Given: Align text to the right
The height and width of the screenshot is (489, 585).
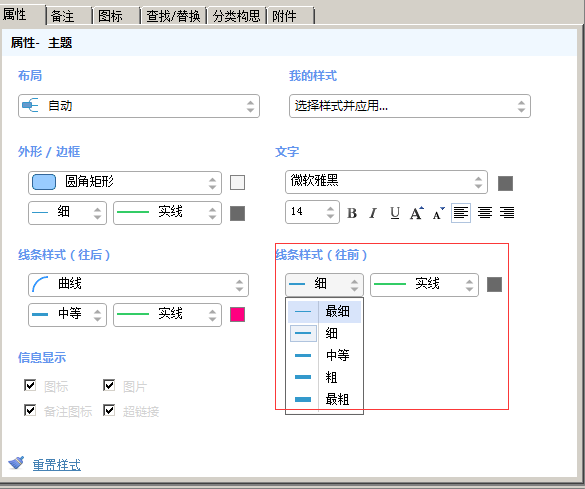Looking at the screenshot, I should [x=507, y=213].
